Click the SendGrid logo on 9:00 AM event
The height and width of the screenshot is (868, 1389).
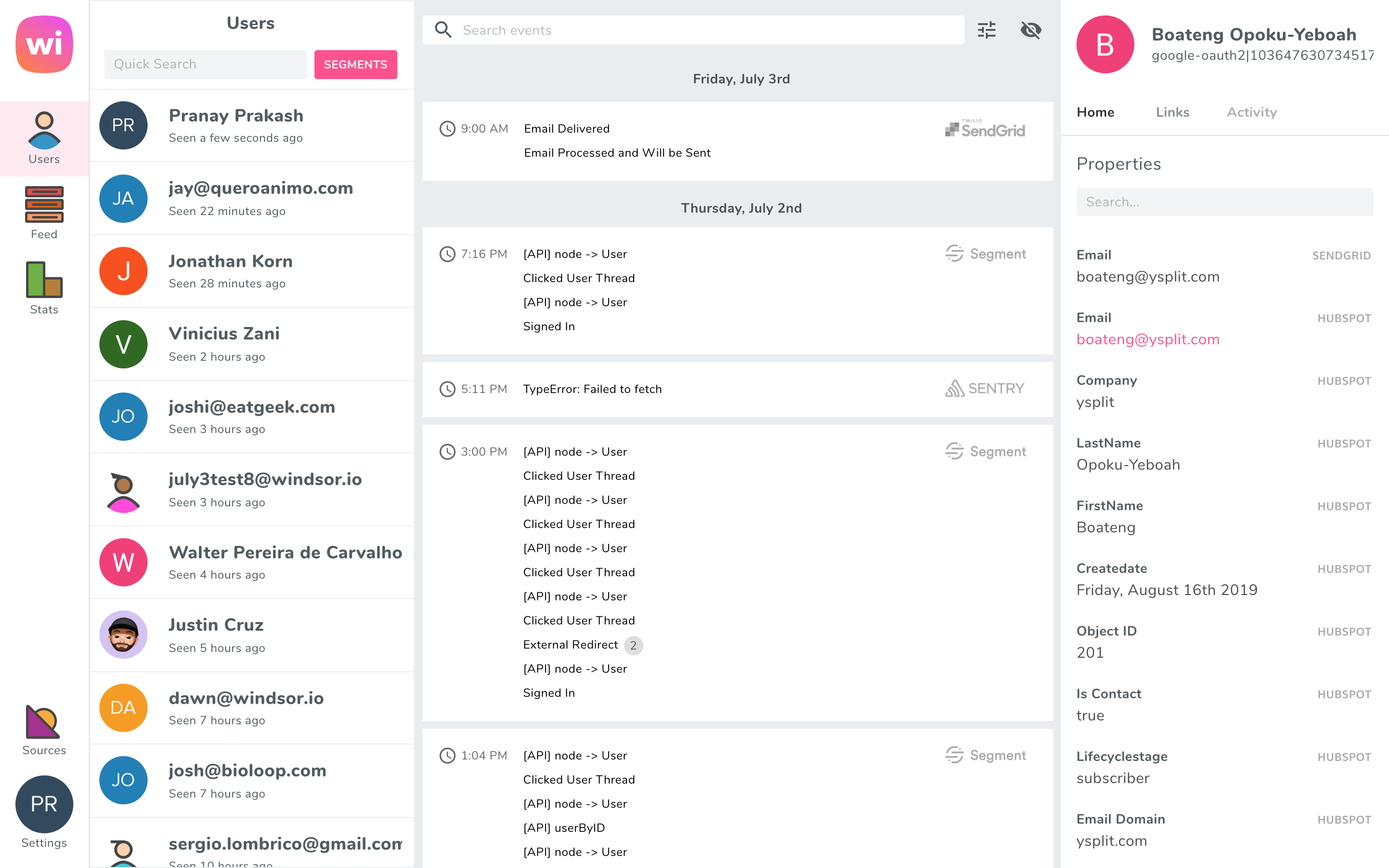pyautogui.click(x=985, y=129)
